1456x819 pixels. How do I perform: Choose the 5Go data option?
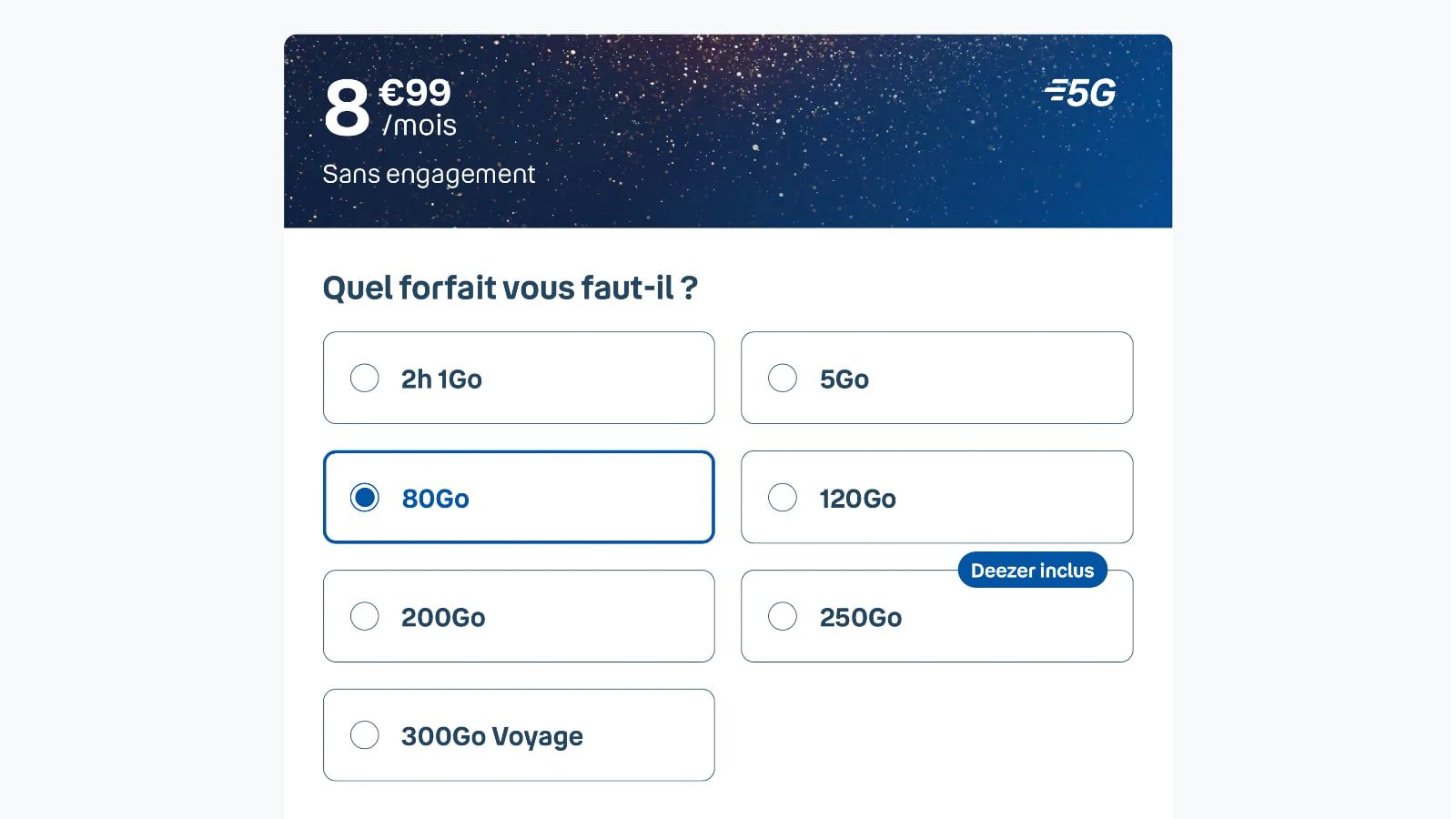(782, 377)
